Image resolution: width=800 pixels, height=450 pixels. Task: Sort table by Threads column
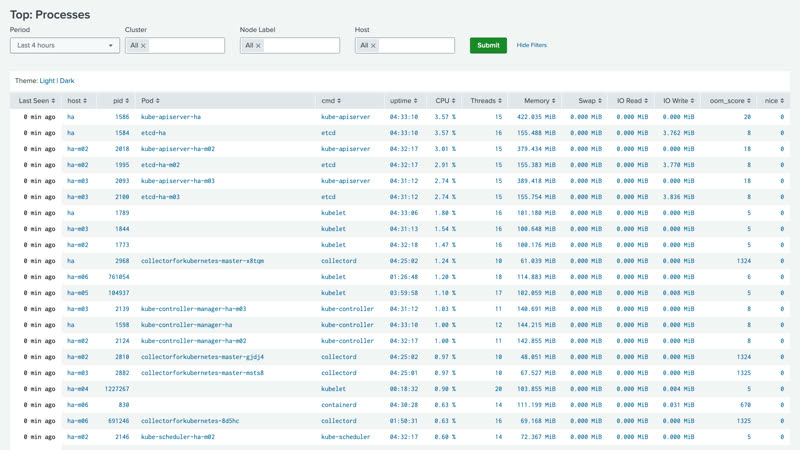click(486, 101)
